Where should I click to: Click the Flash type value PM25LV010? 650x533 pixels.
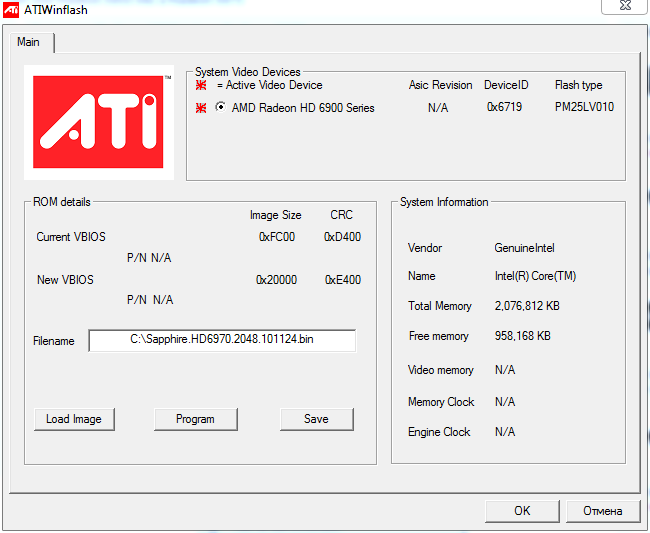point(584,107)
